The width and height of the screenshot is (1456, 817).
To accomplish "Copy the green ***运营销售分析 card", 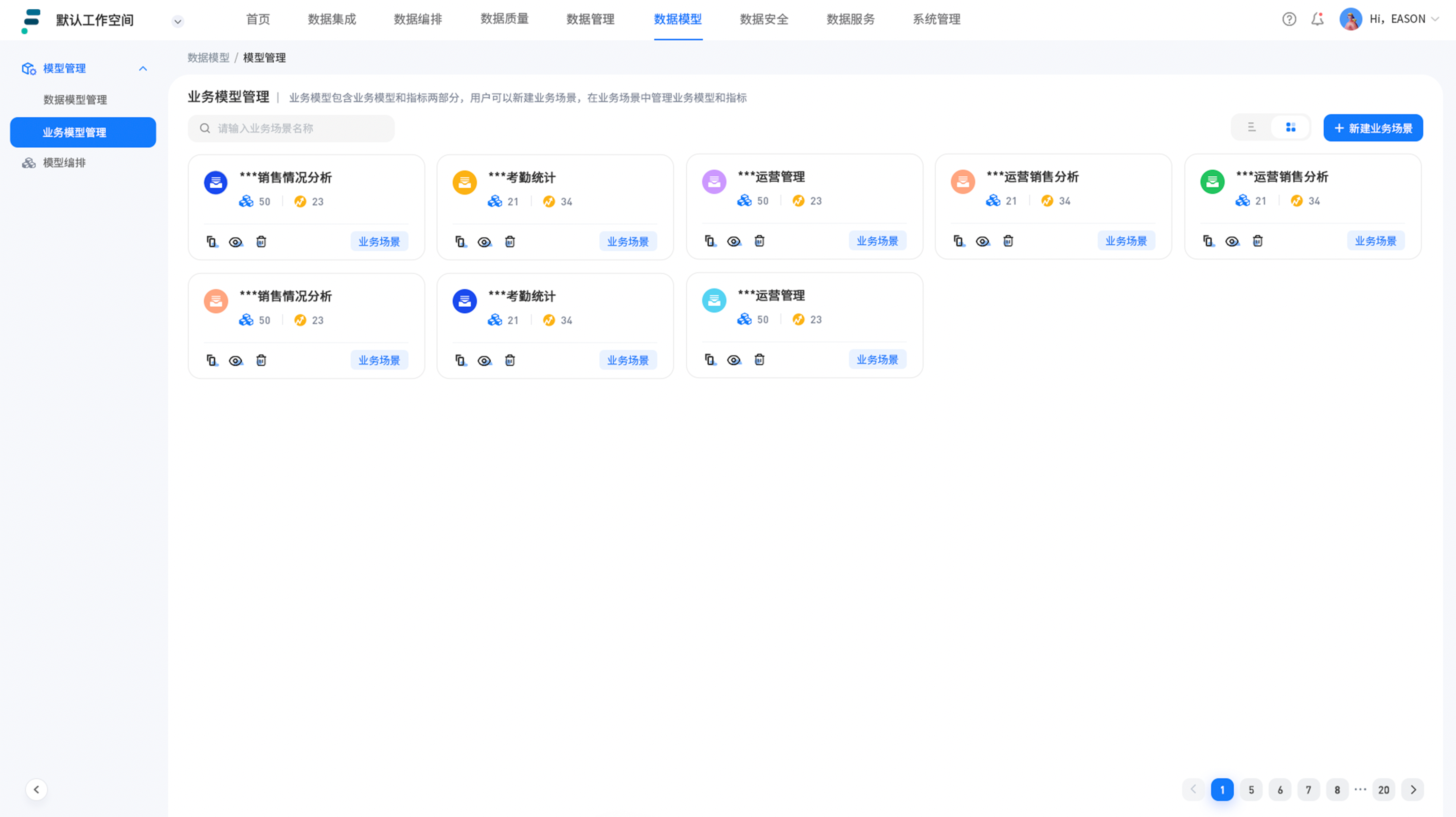I will 1208,241.
